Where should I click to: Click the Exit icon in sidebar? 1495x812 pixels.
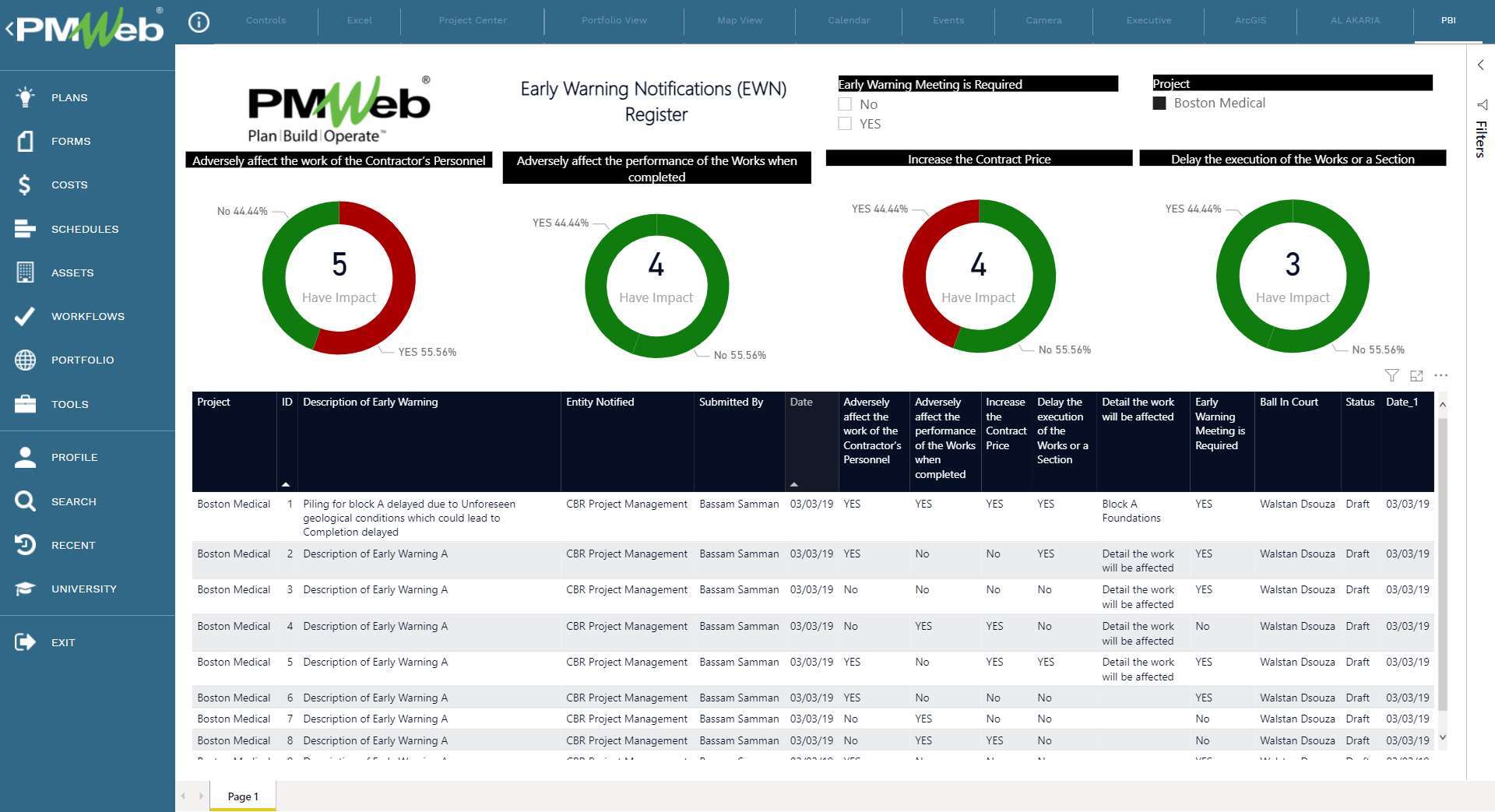(x=25, y=642)
